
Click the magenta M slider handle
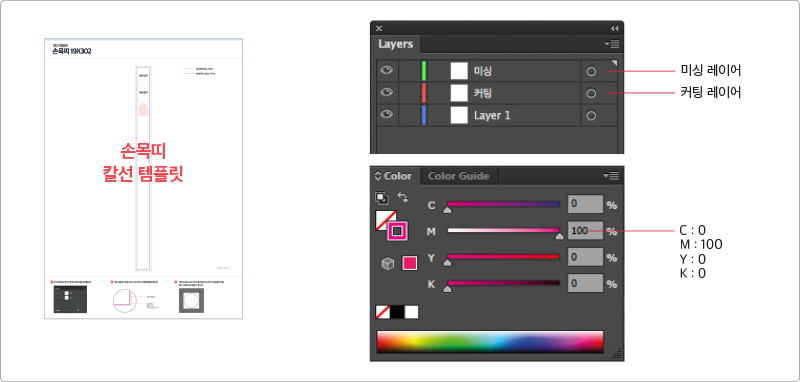[x=559, y=236]
